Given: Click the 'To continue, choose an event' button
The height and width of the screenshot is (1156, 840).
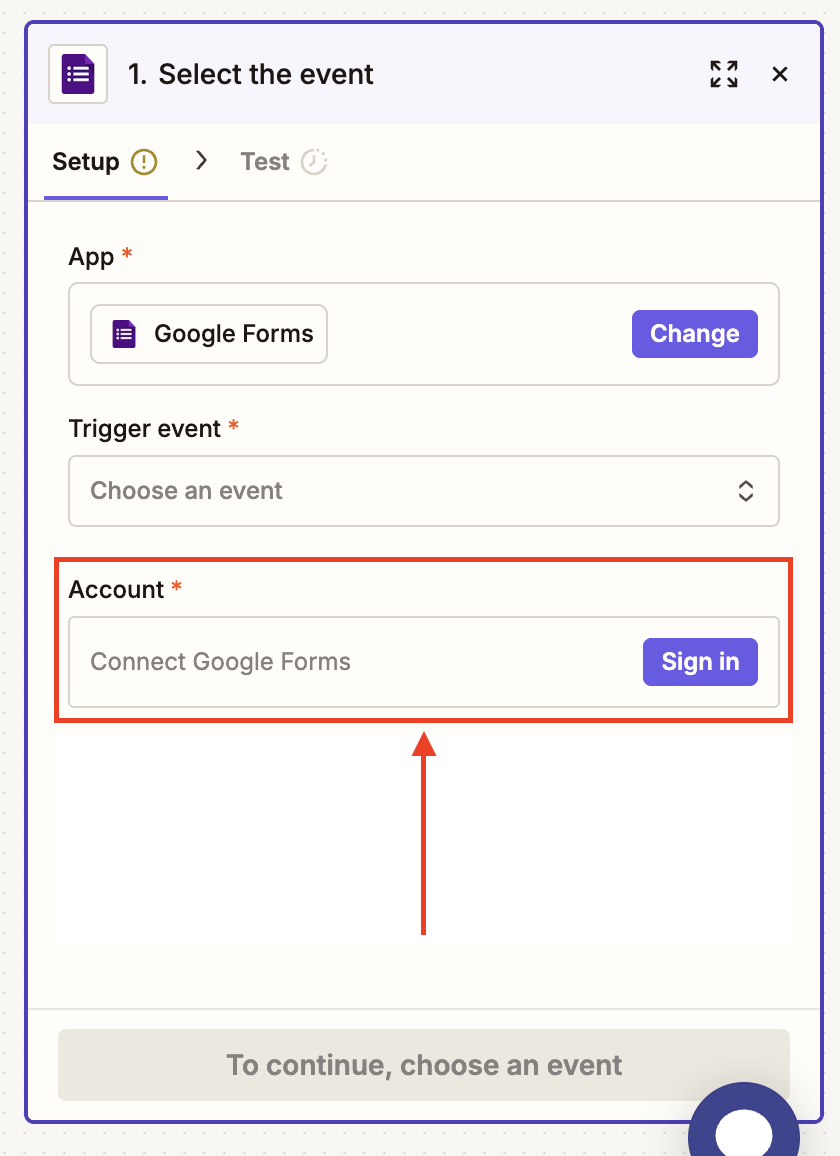Looking at the screenshot, I should [423, 1065].
